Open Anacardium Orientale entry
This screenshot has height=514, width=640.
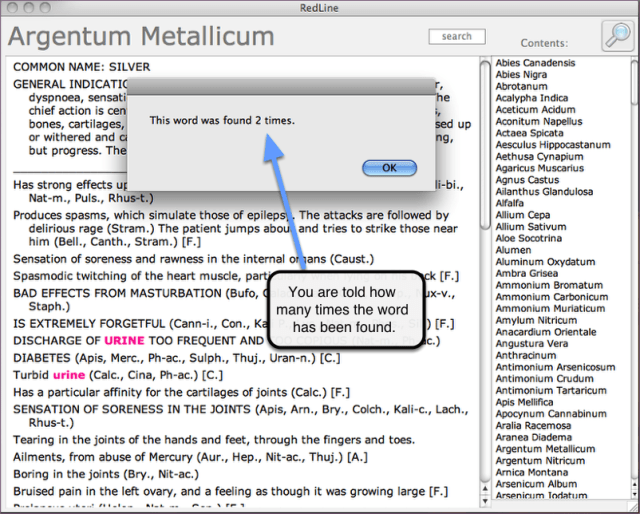tap(546, 332)
